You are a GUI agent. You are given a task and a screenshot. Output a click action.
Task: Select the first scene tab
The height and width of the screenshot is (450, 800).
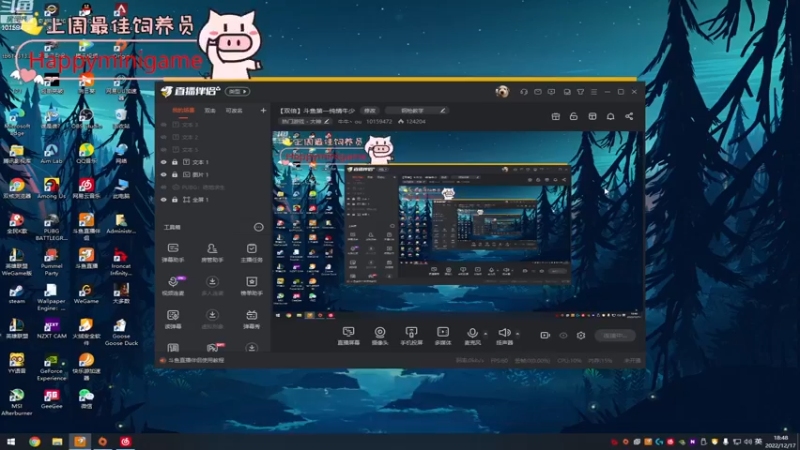coord(183,110)
